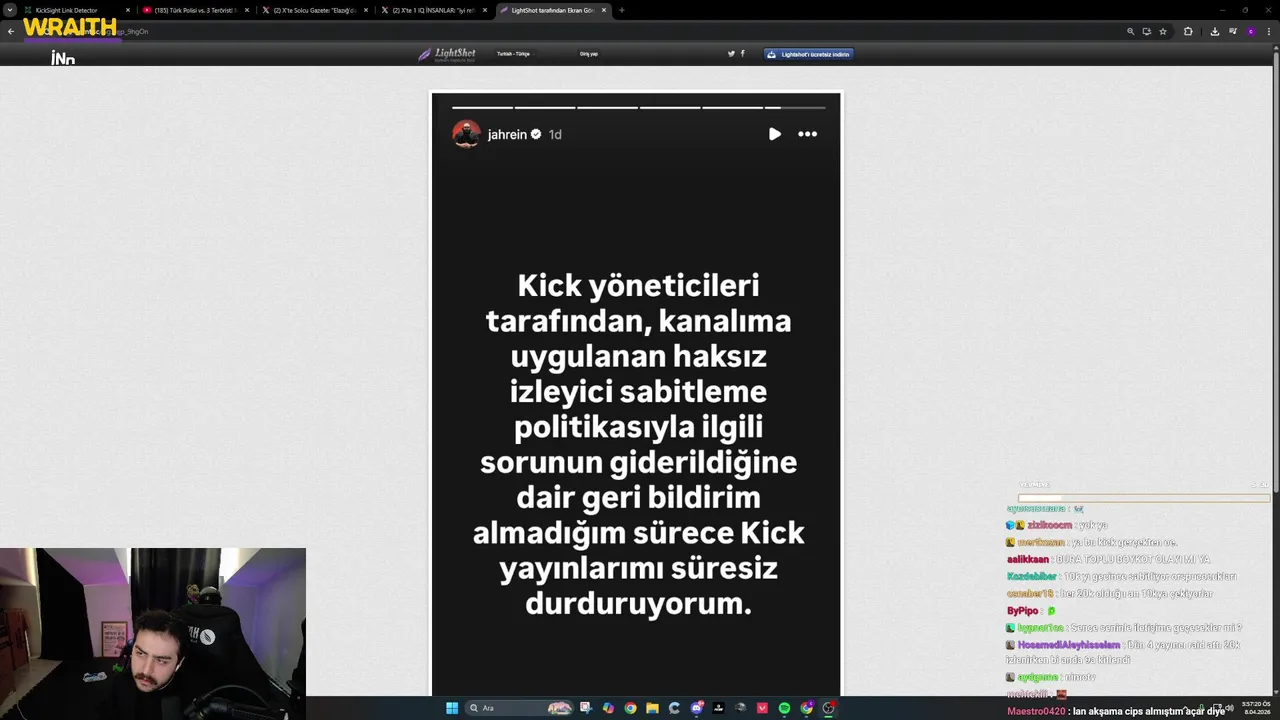Click chat username Maestro0420
This screenshot has width=1280, height=720.
point(1036,711)
